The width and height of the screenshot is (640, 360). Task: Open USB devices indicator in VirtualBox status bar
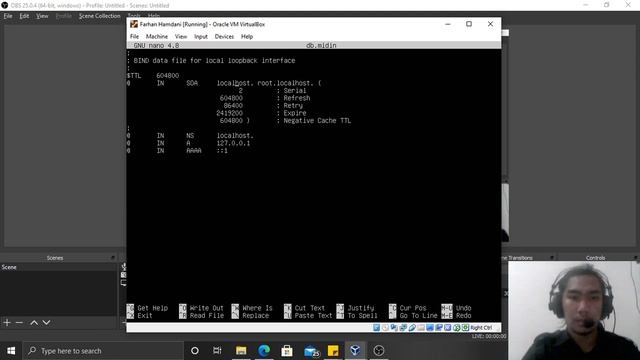point(412,327)
